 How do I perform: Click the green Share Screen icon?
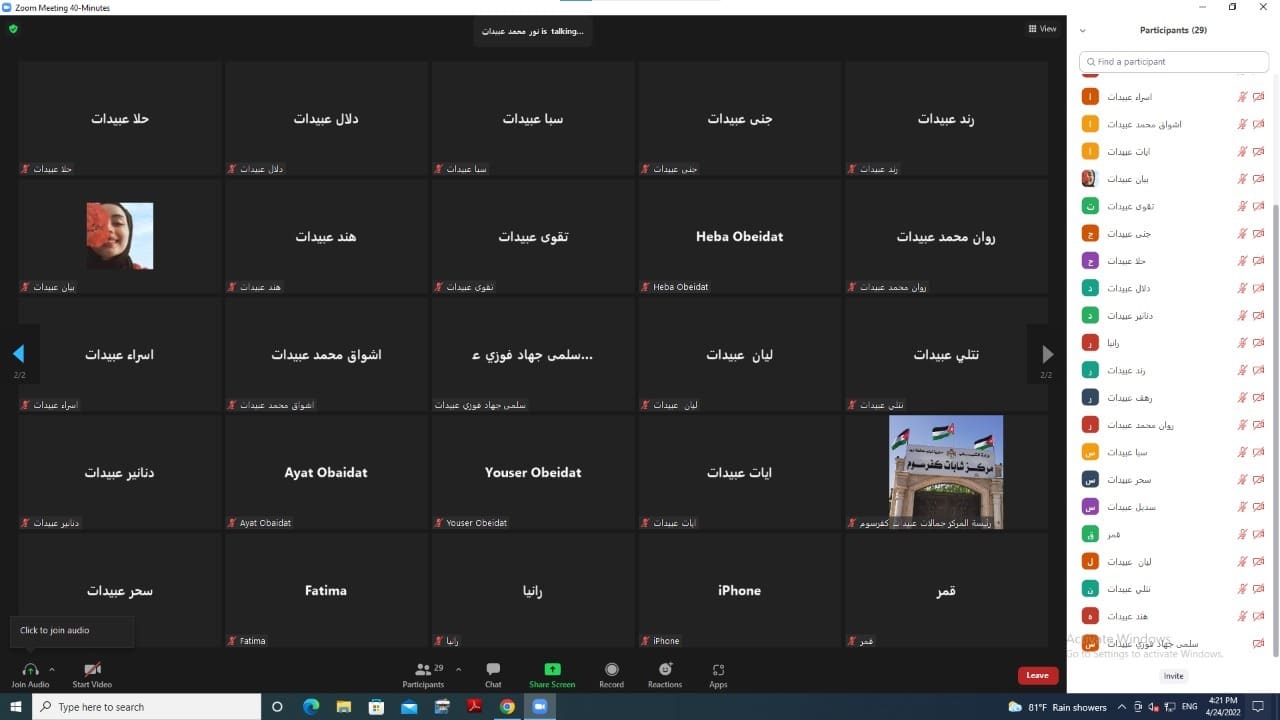click(552, 669)
